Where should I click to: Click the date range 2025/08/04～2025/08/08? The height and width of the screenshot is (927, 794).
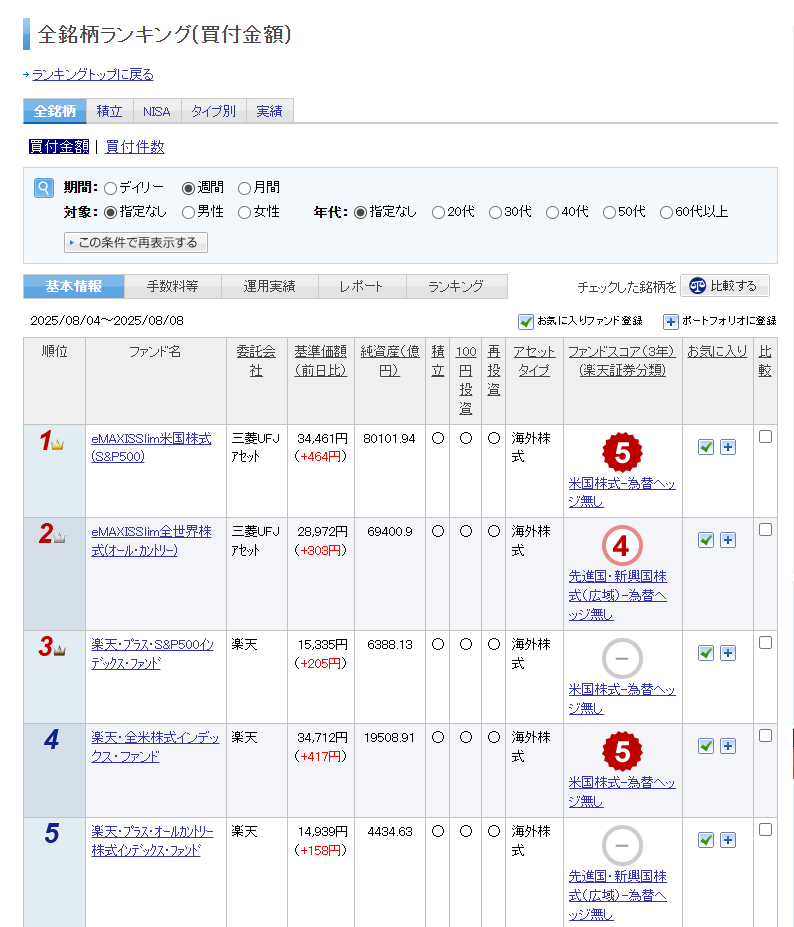point(107,321)
